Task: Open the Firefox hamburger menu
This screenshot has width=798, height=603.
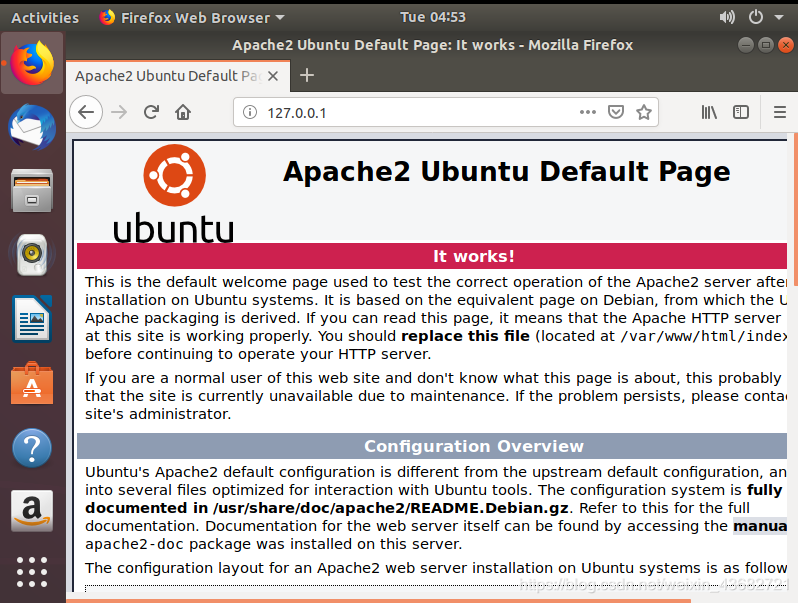Action: coord(780,112)
